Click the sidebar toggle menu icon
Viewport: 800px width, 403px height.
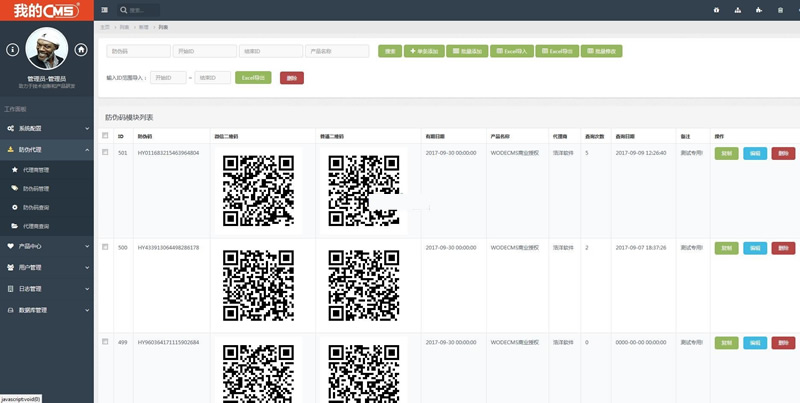(105, 10)
